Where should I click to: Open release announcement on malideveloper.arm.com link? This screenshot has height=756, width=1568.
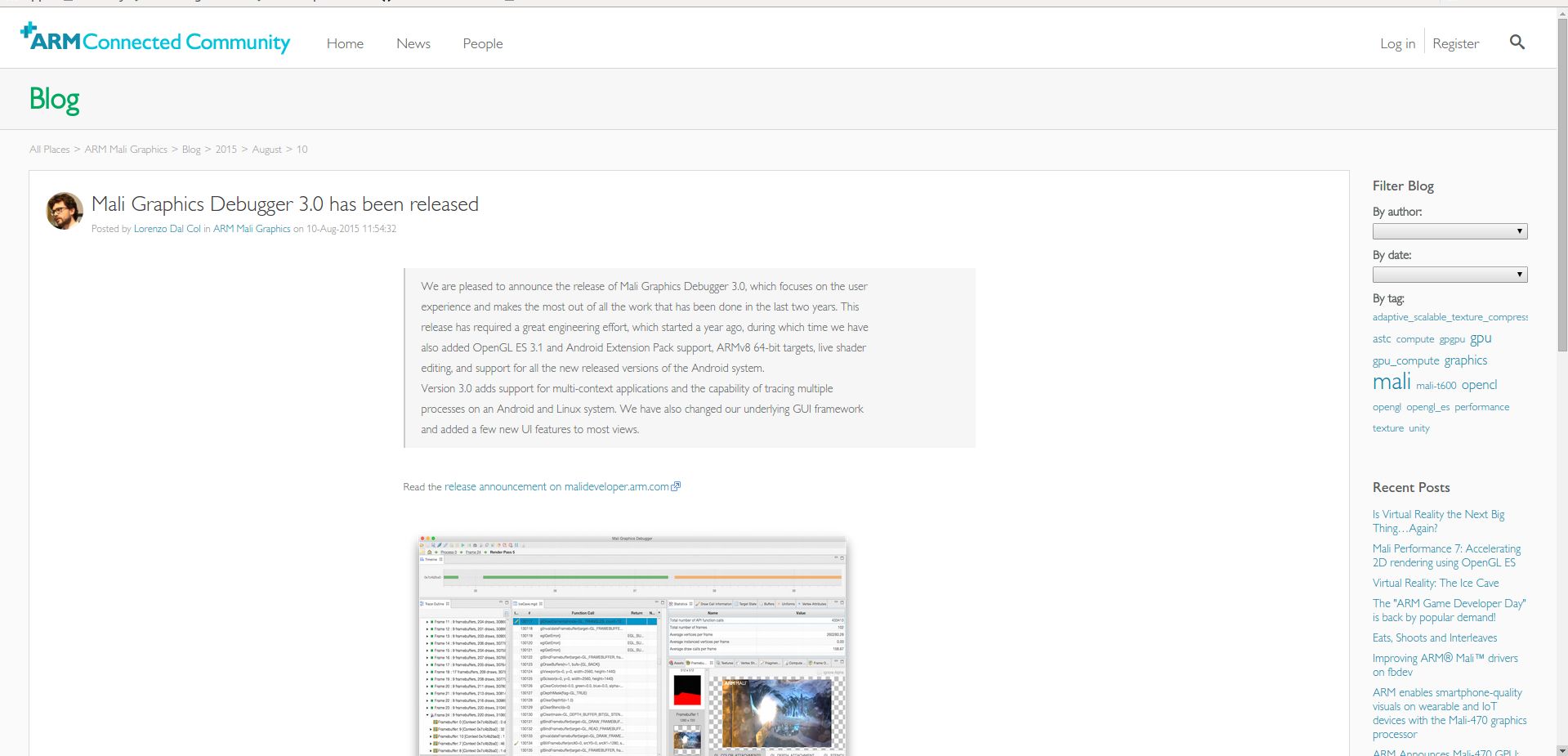click(x=556, y=486)
